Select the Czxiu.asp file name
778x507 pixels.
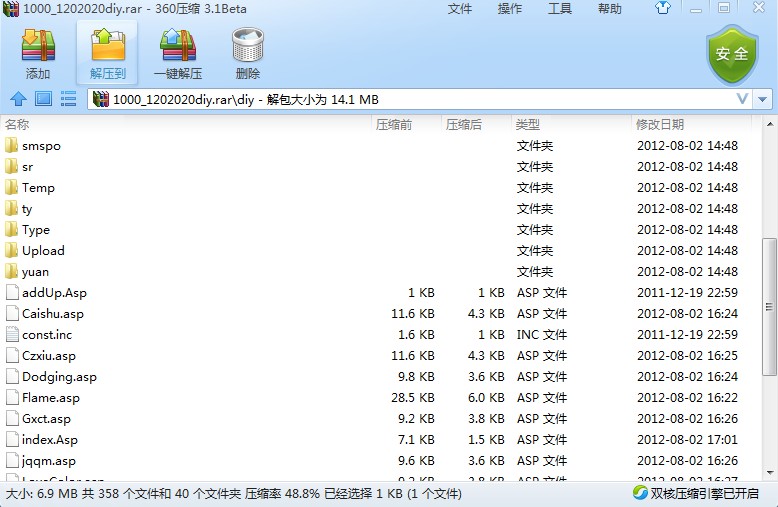pos(49,356)
